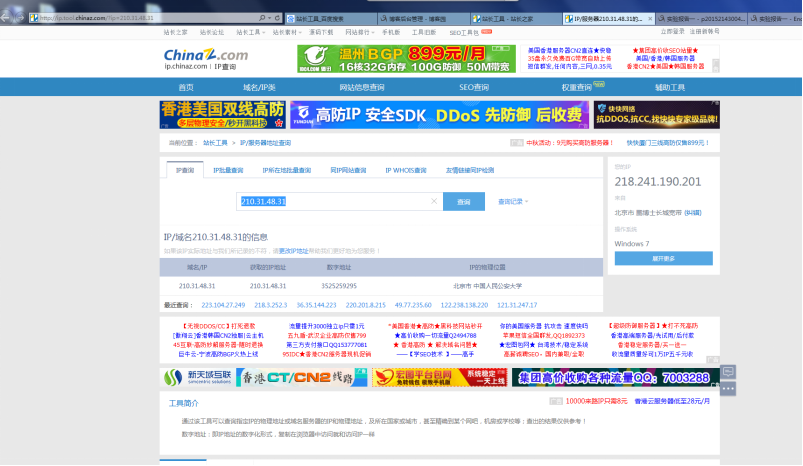Click the browser URL address field
Image resolution: width=803 pixels, height=466 pixels.
pos(143,18)
